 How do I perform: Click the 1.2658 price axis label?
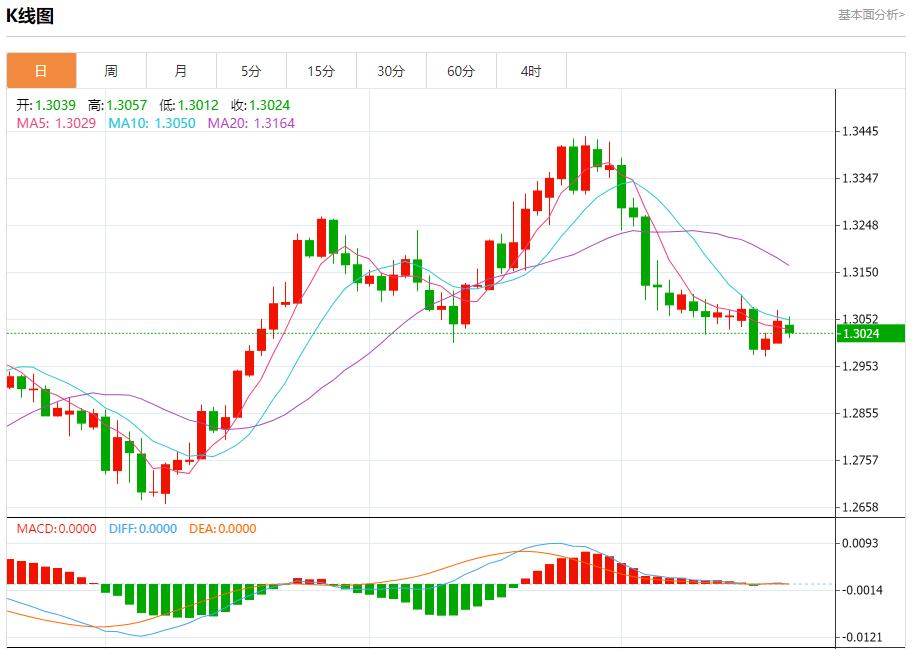coord(860,507)
